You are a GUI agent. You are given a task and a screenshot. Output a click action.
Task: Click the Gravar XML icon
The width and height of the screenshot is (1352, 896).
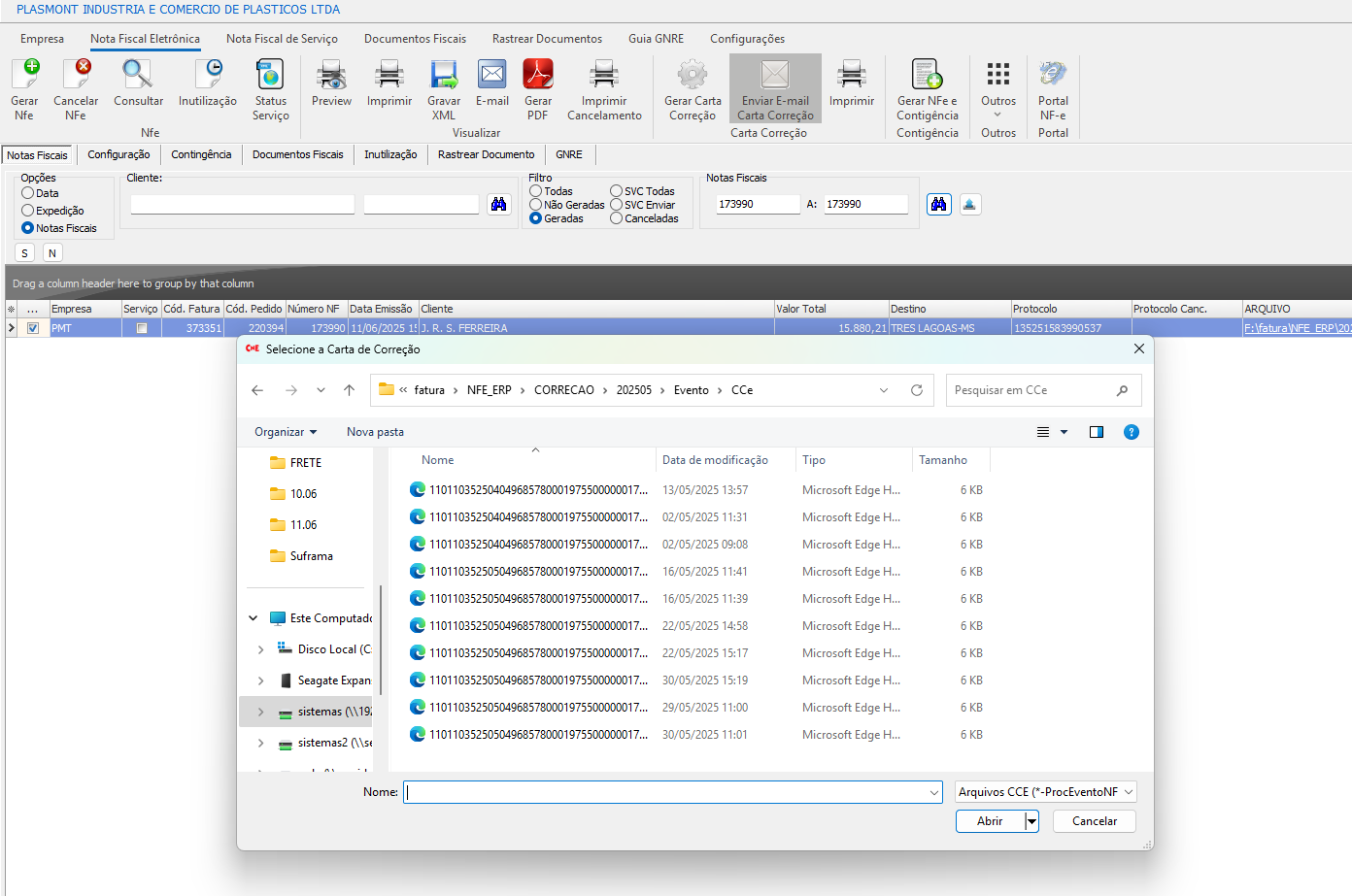click(444, 76)
